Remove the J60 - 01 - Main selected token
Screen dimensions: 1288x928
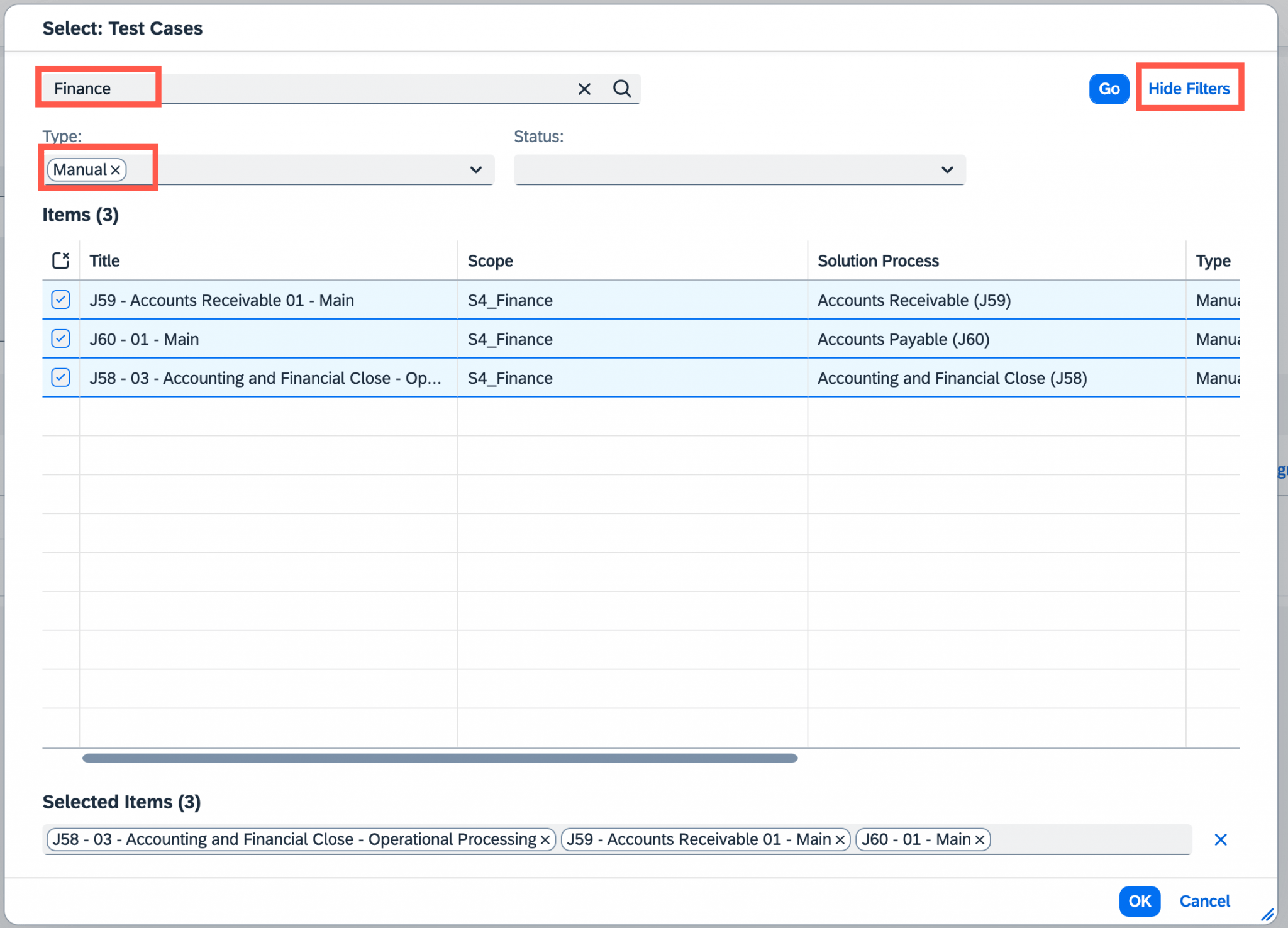pyautogui.click(x=979, y=839)
